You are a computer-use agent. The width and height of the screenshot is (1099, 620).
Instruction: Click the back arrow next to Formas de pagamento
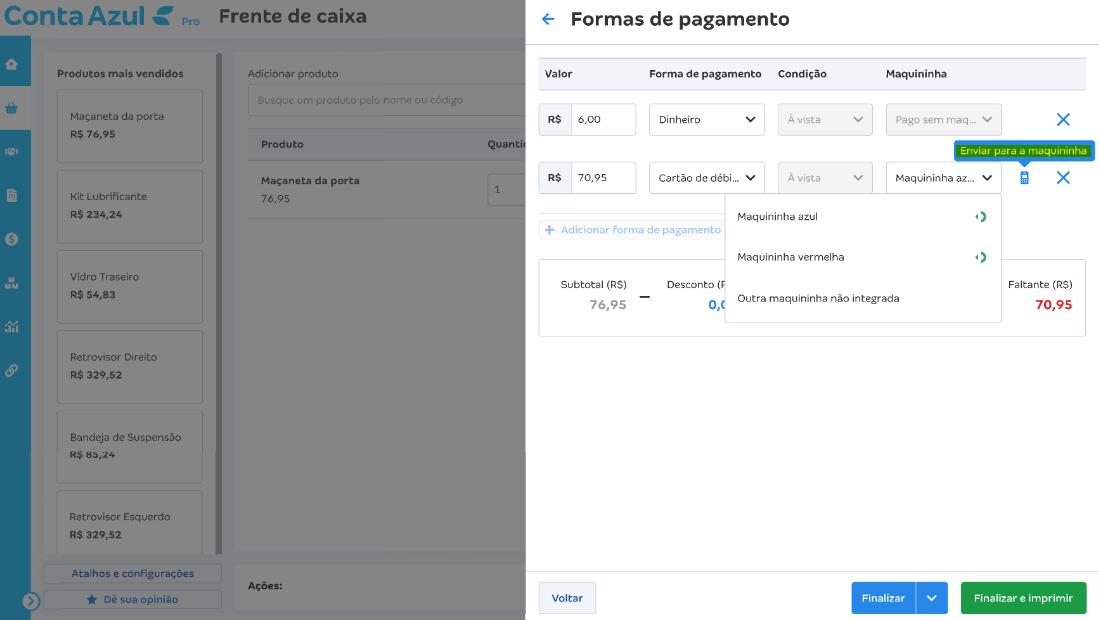pos(548,19)
